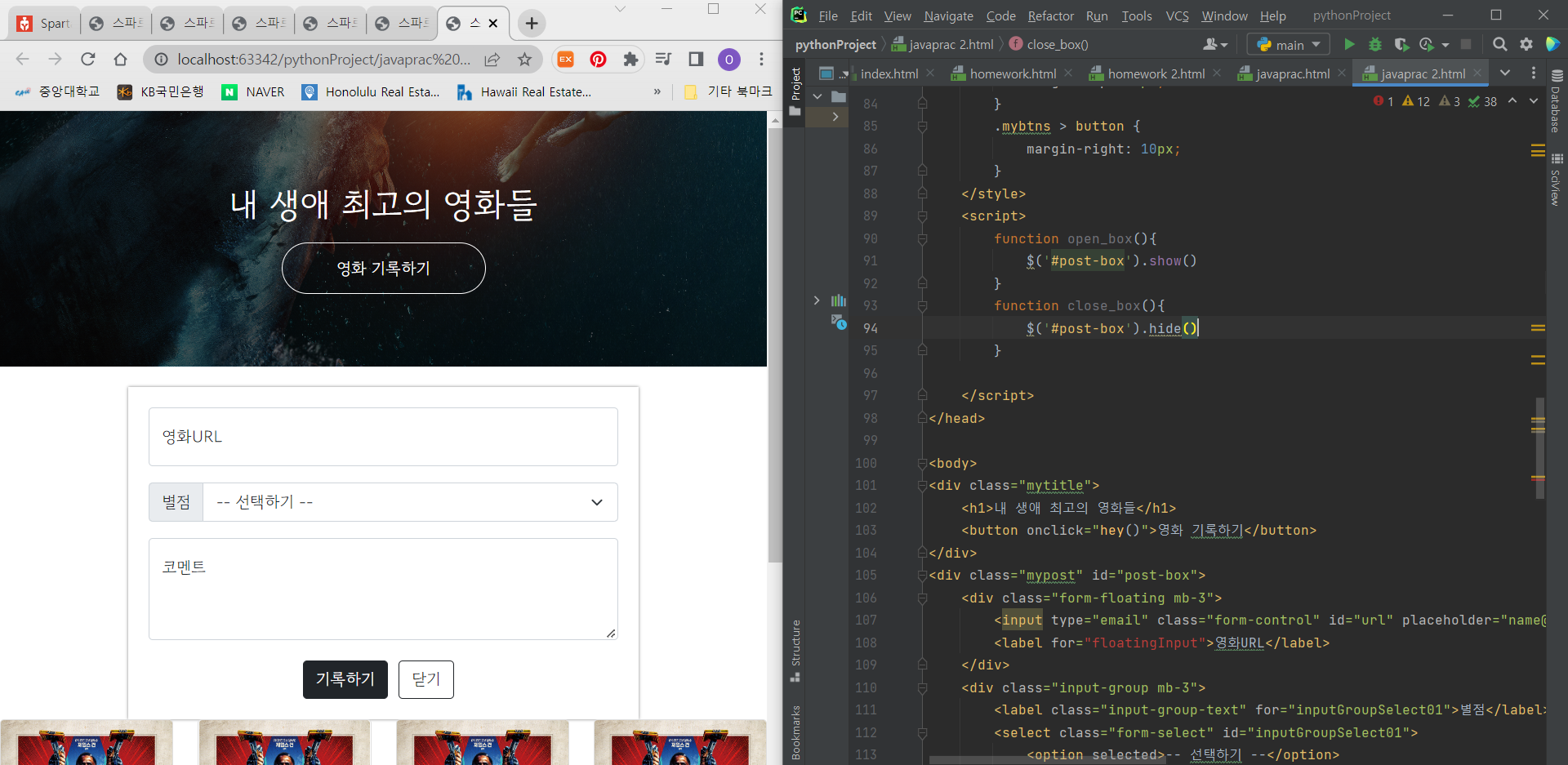The image size is (1568, 765).
Task: Reload the localhost page in Chrome
Action: (88, 59)
